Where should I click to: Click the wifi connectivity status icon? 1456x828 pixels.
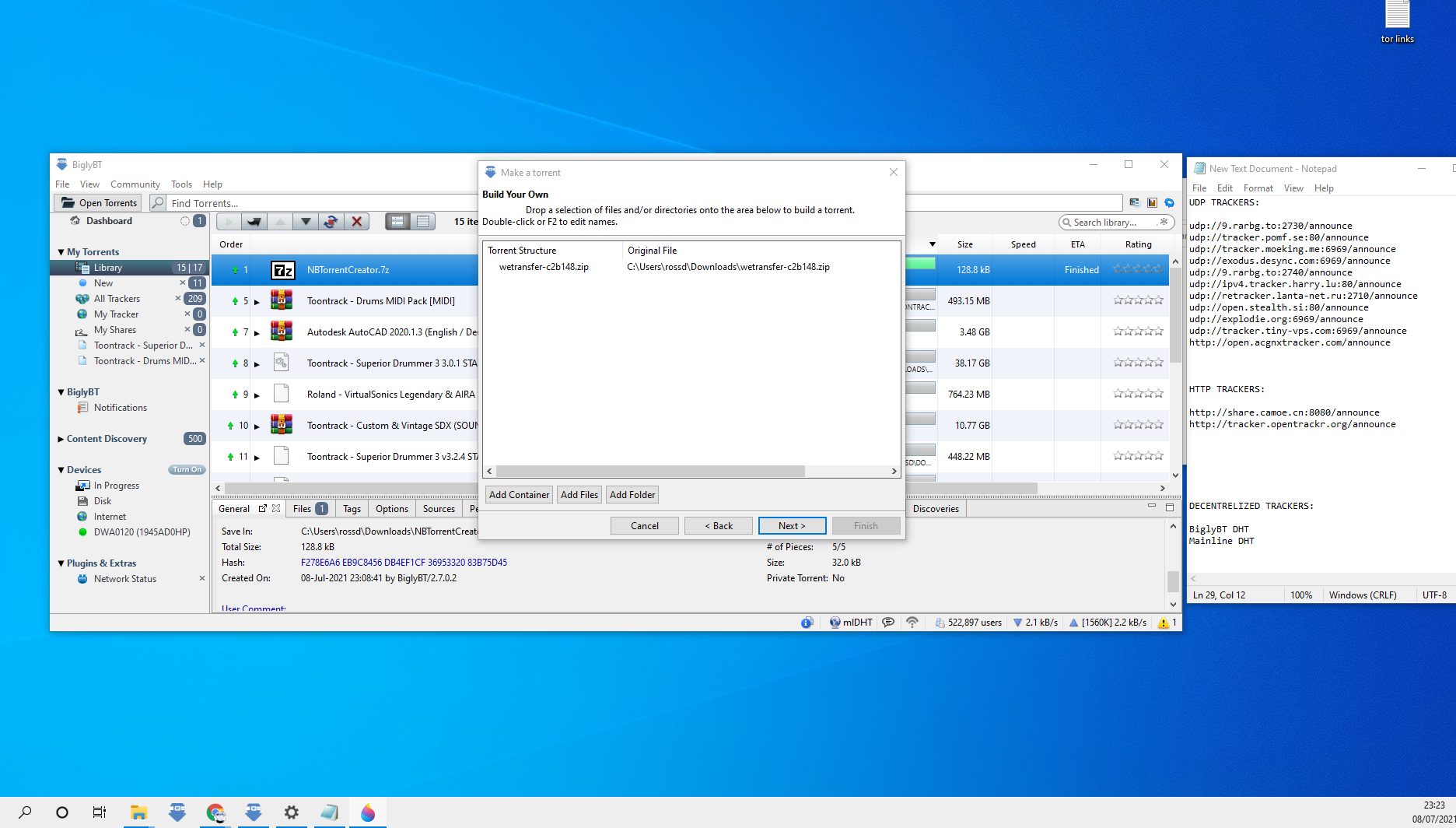(912, 623)
